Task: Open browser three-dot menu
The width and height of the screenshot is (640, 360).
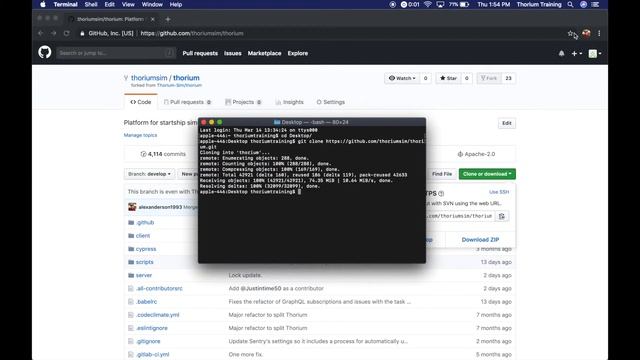Action: coord(599,33)
